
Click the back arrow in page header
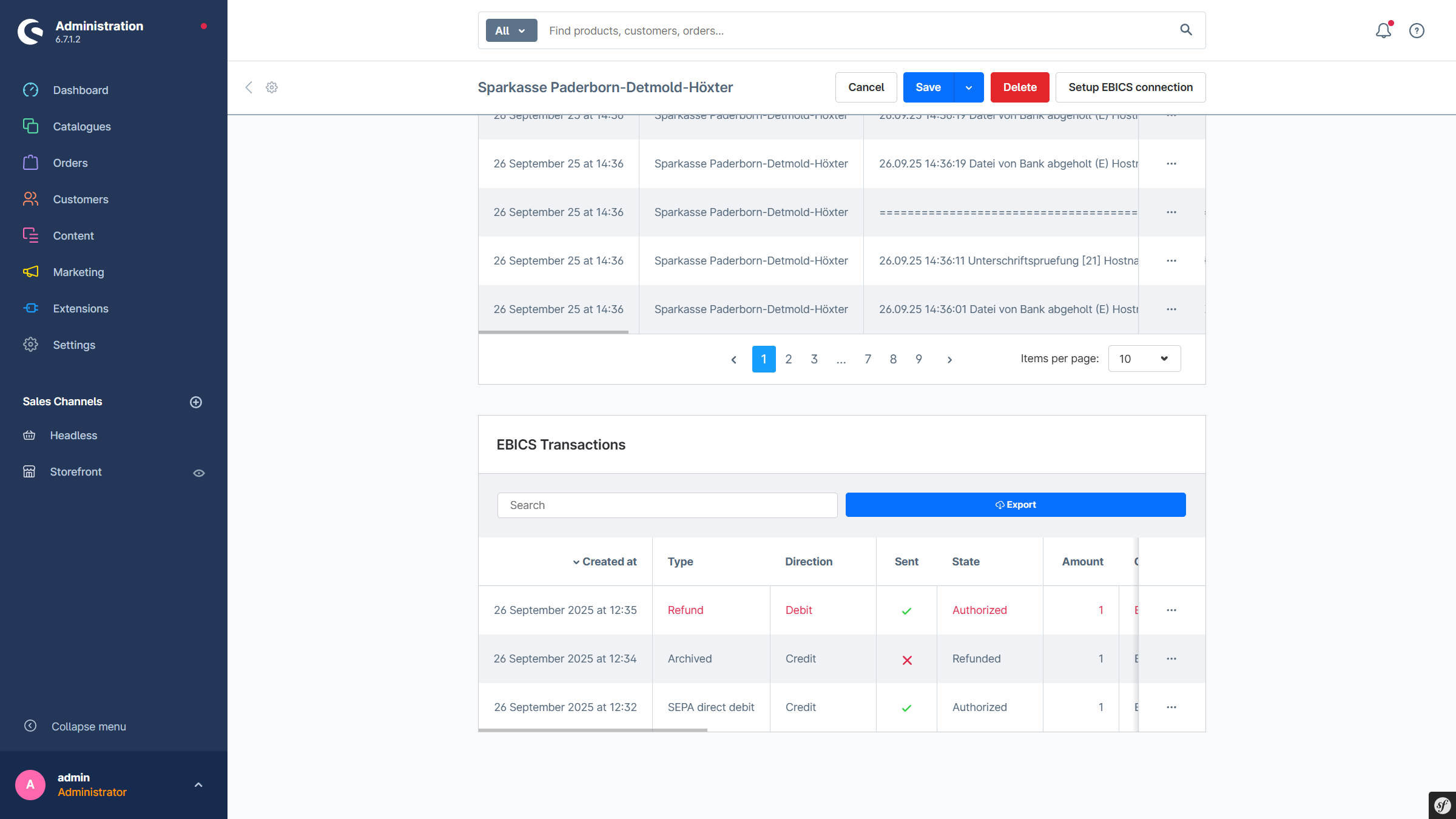249,87
